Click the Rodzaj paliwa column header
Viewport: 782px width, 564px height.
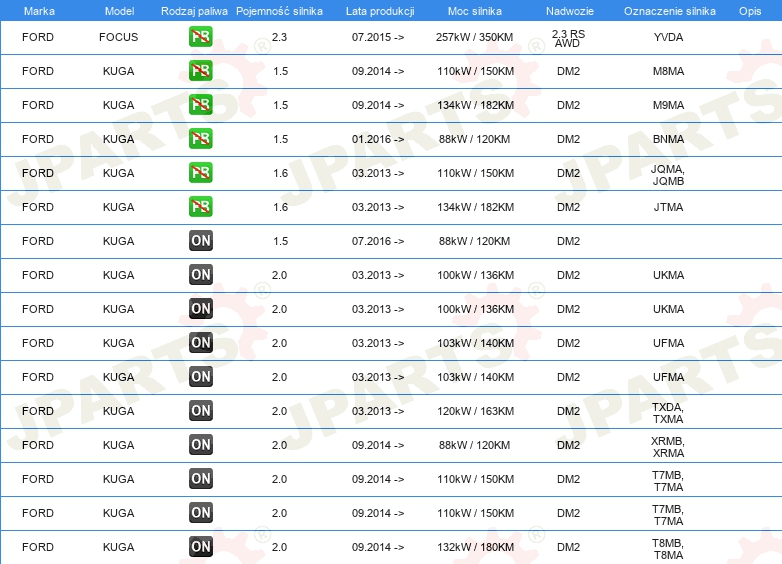[194, 11]
